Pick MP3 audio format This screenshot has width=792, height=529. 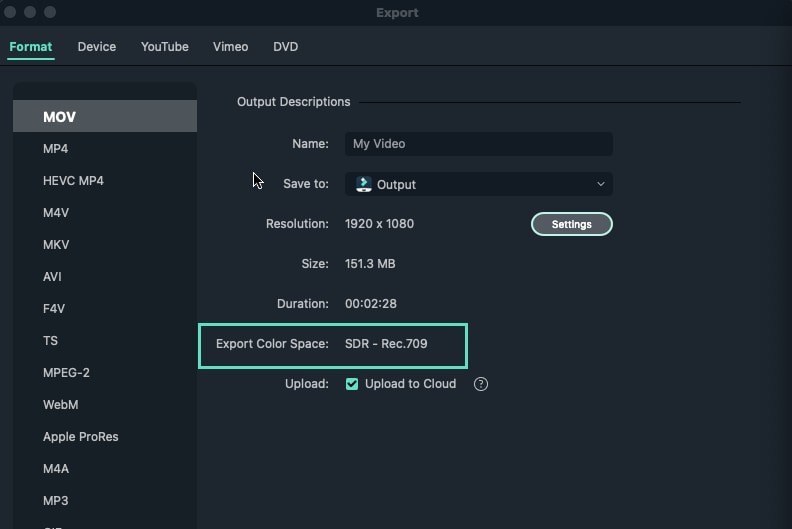click(105, 501)
